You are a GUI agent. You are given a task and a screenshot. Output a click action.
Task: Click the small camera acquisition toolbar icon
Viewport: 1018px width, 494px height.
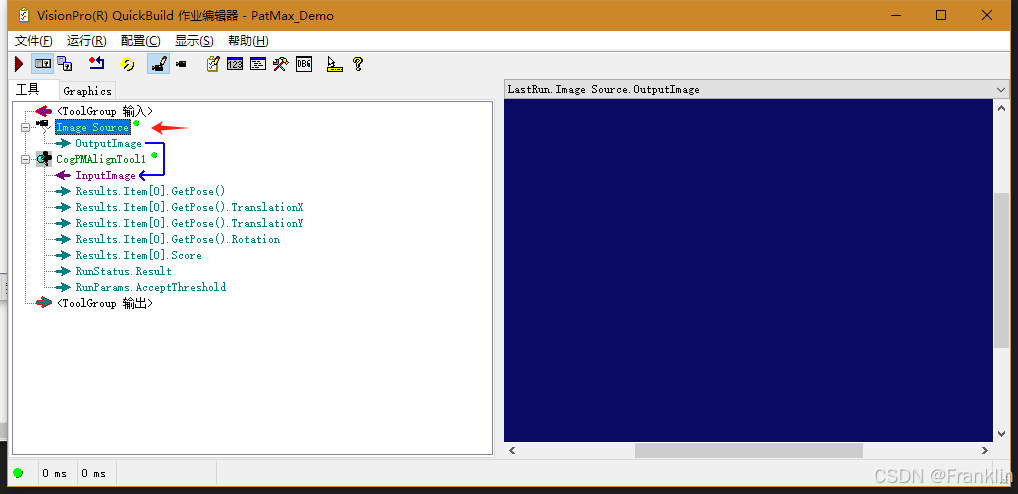(181, 64)
